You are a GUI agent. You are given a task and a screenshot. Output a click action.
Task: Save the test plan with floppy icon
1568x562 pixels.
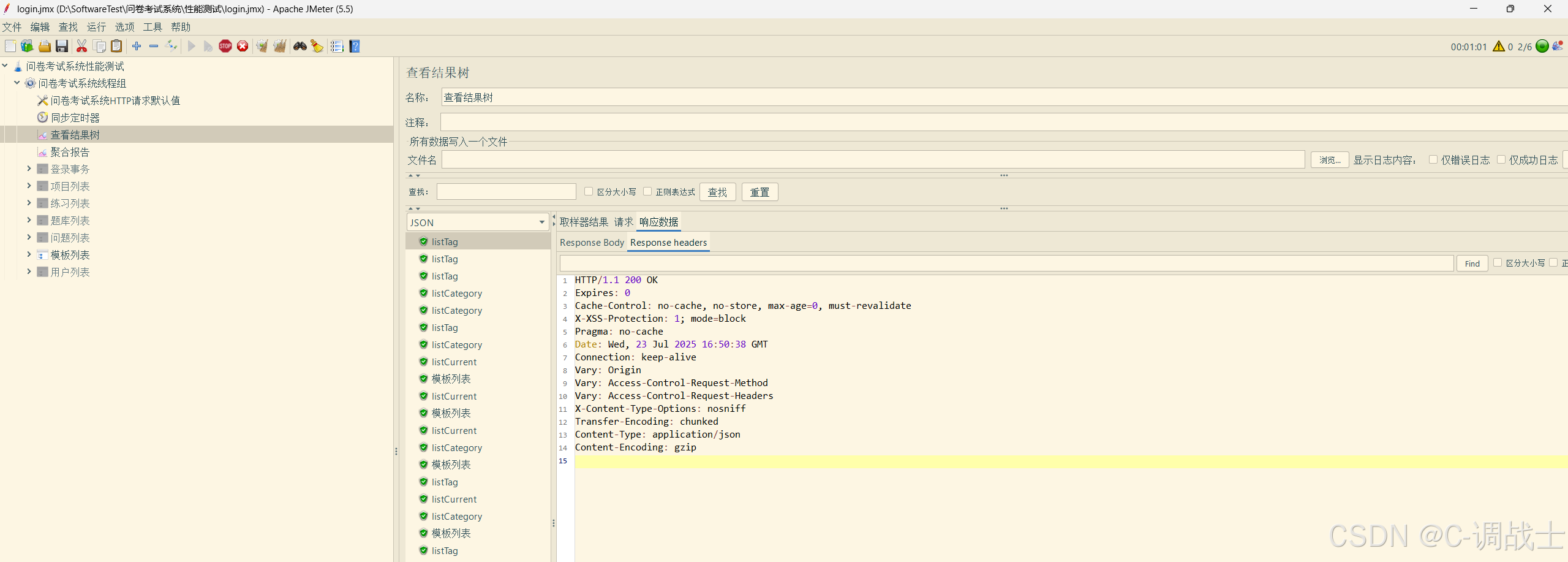pos(62,47)
